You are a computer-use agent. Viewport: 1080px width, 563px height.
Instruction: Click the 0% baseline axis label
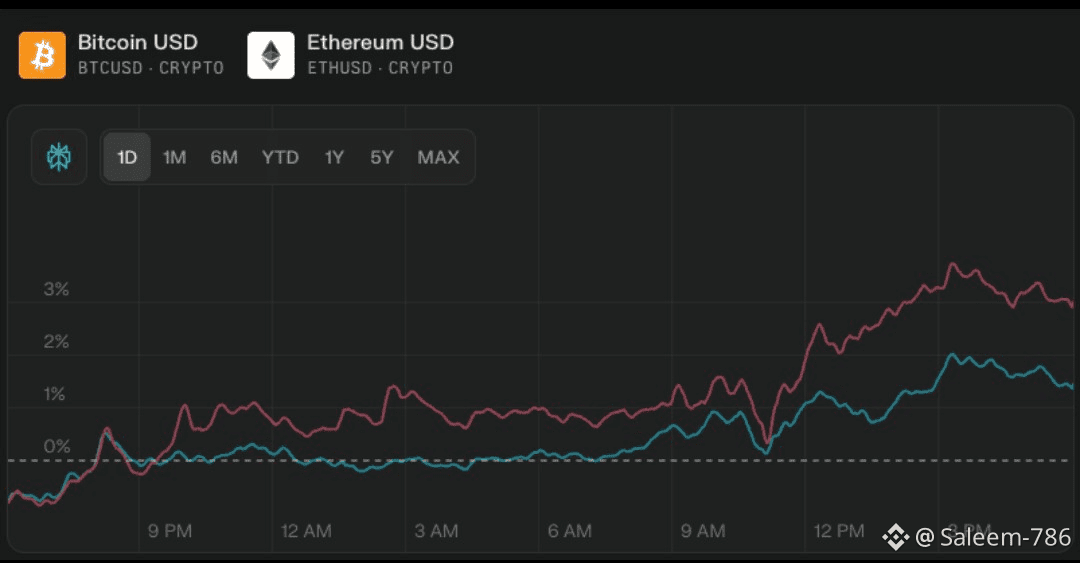pos(57,446)
